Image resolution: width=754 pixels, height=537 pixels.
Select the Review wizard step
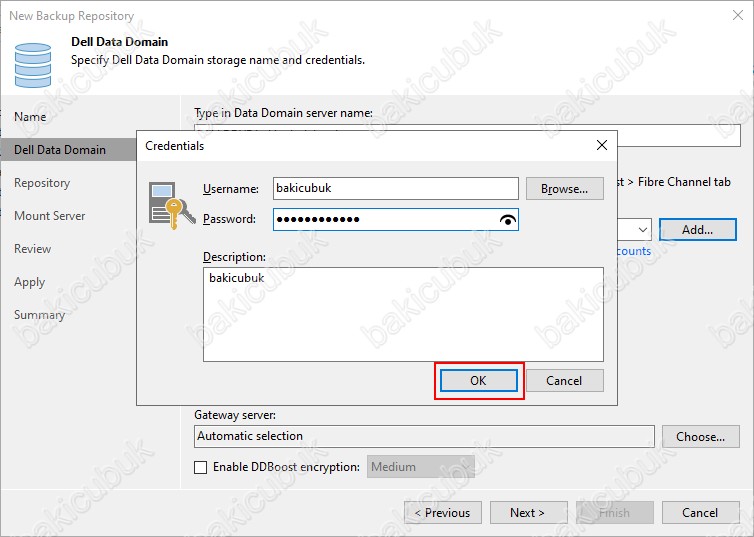[x=33, y=249]
